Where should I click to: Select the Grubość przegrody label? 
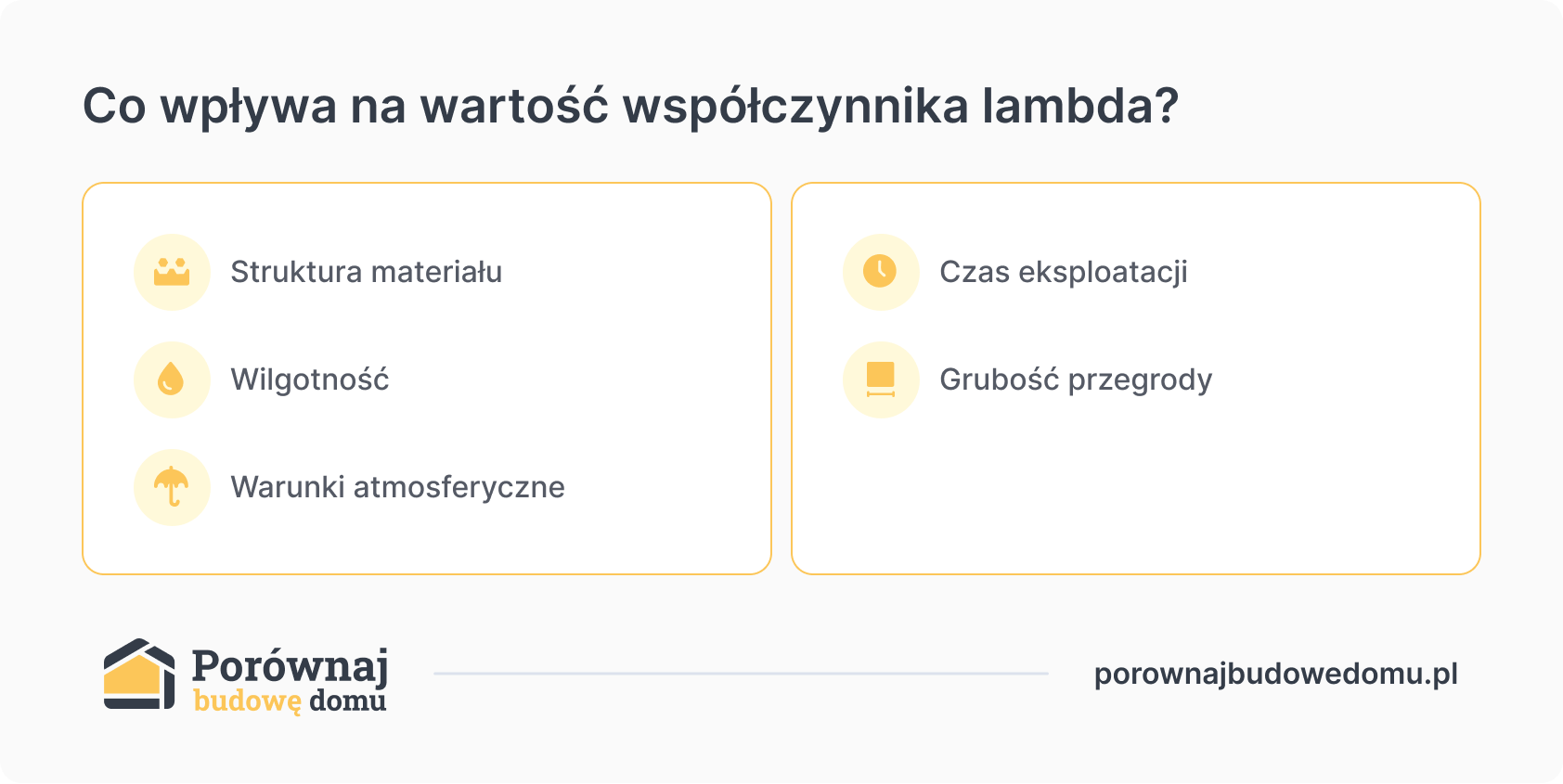click(x=1077, y=380)
